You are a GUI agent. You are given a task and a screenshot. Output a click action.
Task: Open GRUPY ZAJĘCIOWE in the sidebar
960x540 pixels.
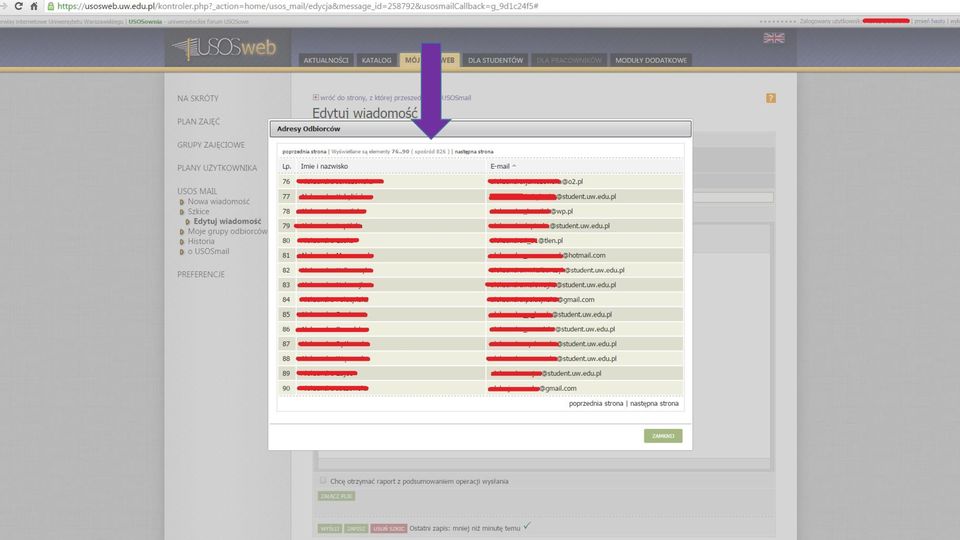click(211, 144)
